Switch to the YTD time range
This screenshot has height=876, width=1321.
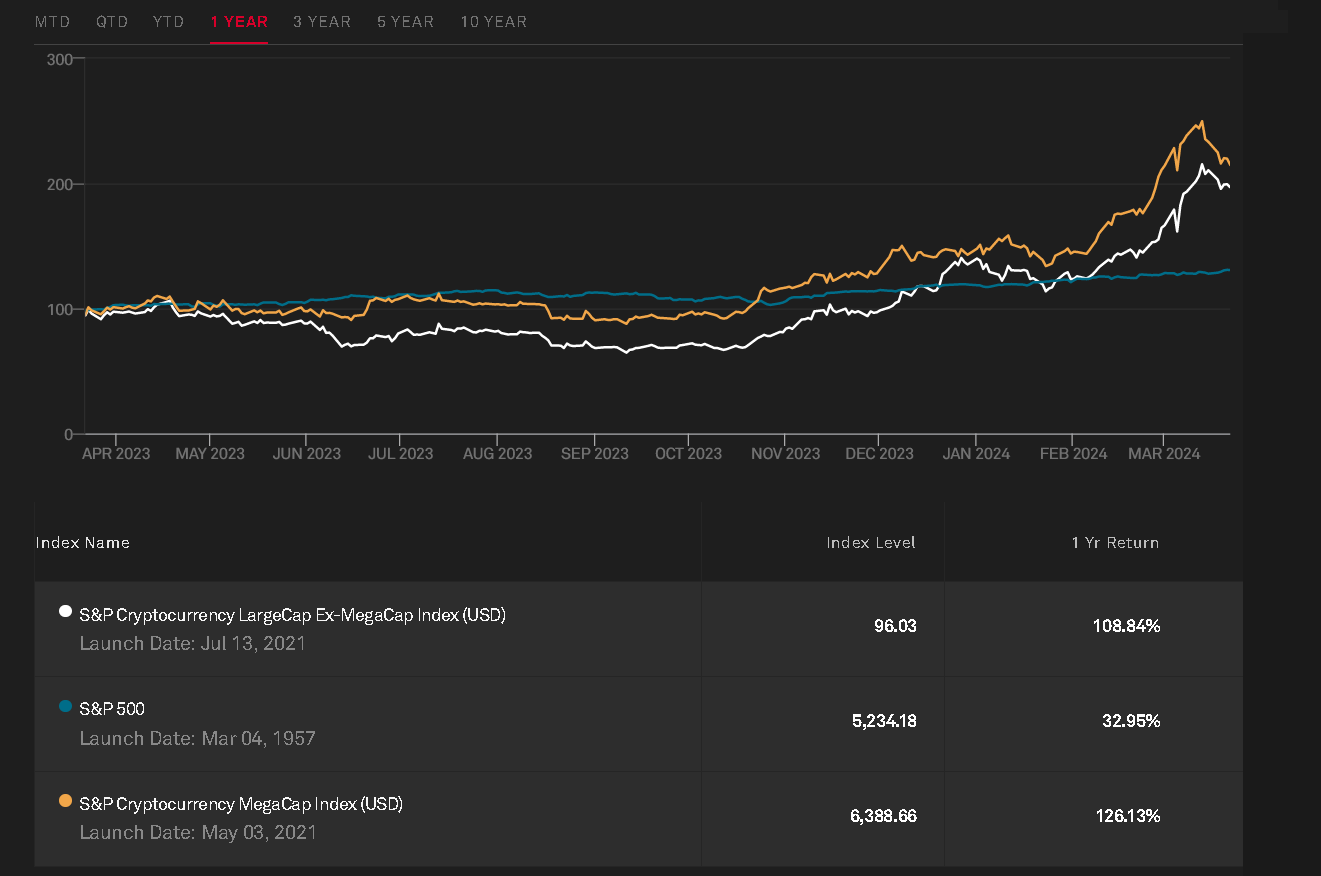pos(169,22)
